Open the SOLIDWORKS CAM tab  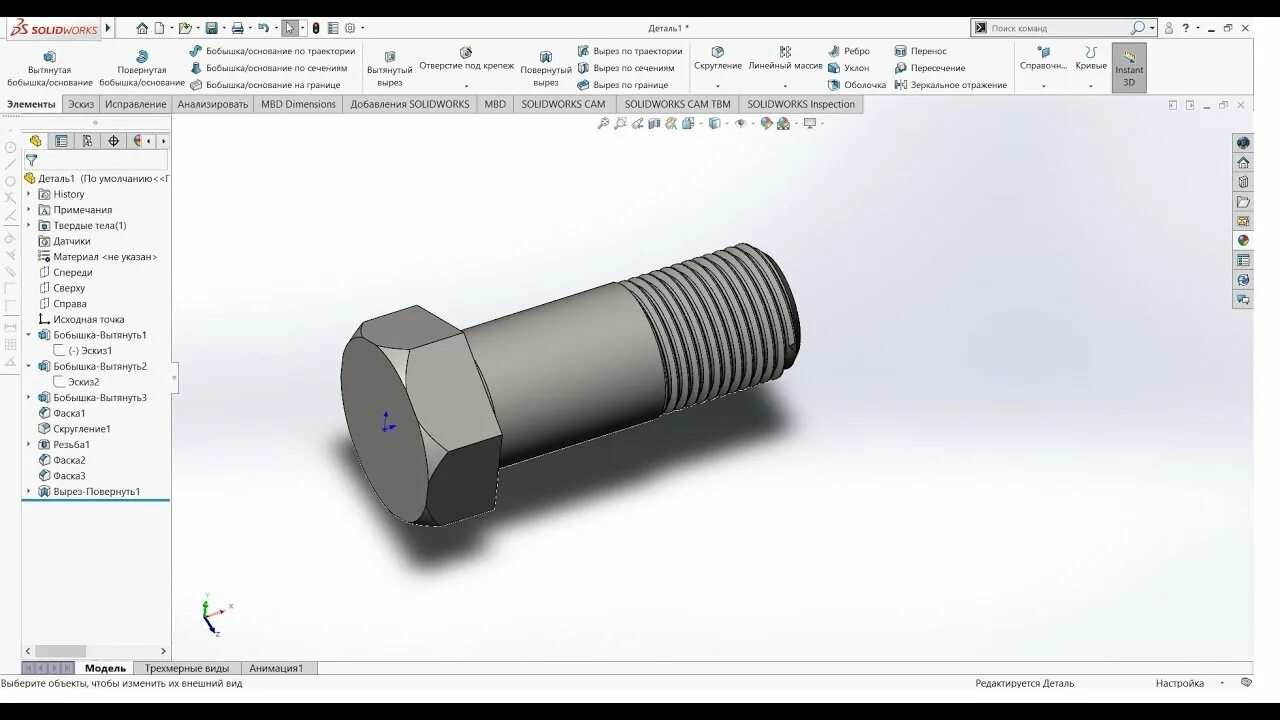[563, 104]
